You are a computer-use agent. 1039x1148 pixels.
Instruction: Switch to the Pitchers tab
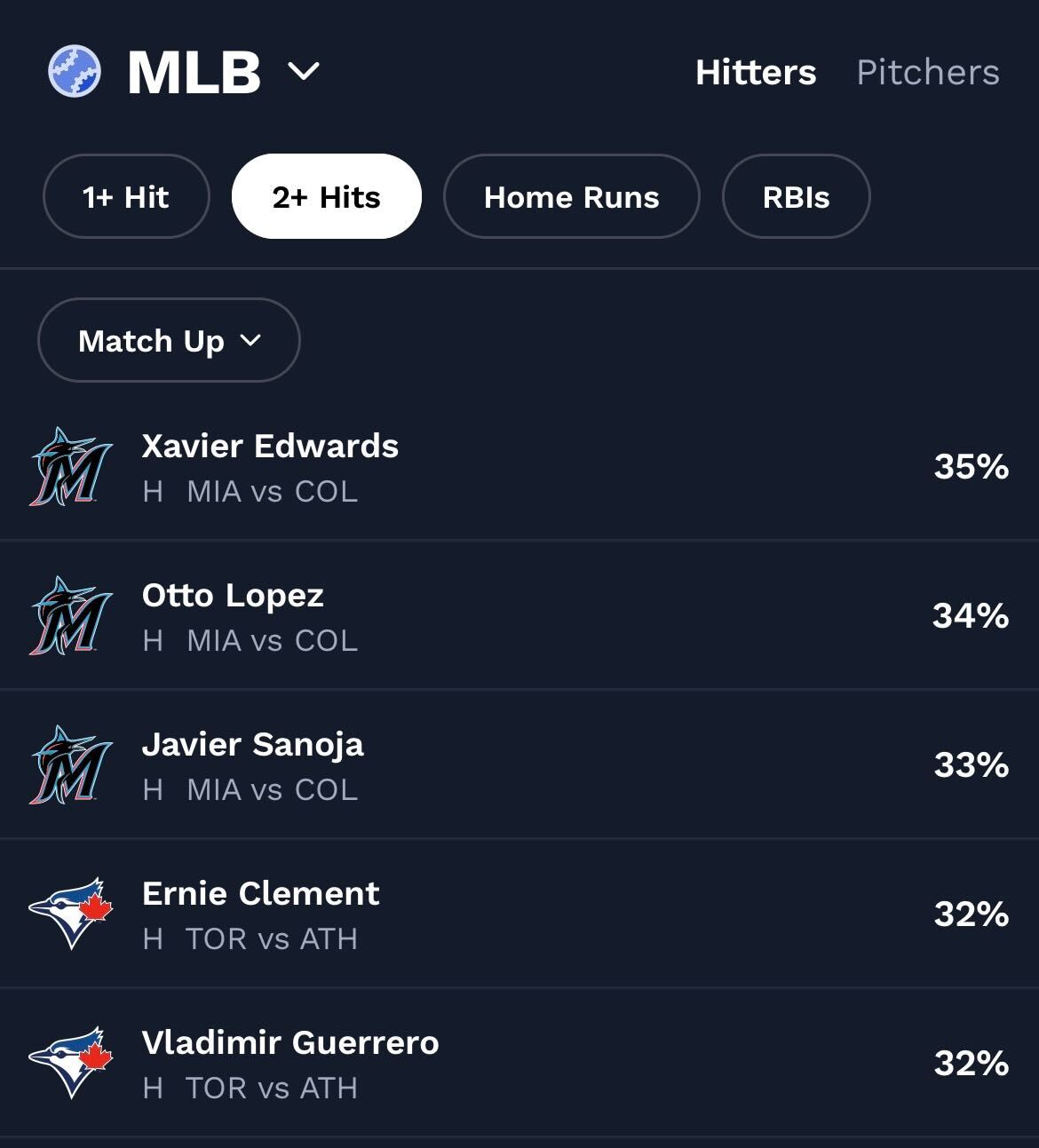coord(927,73)
